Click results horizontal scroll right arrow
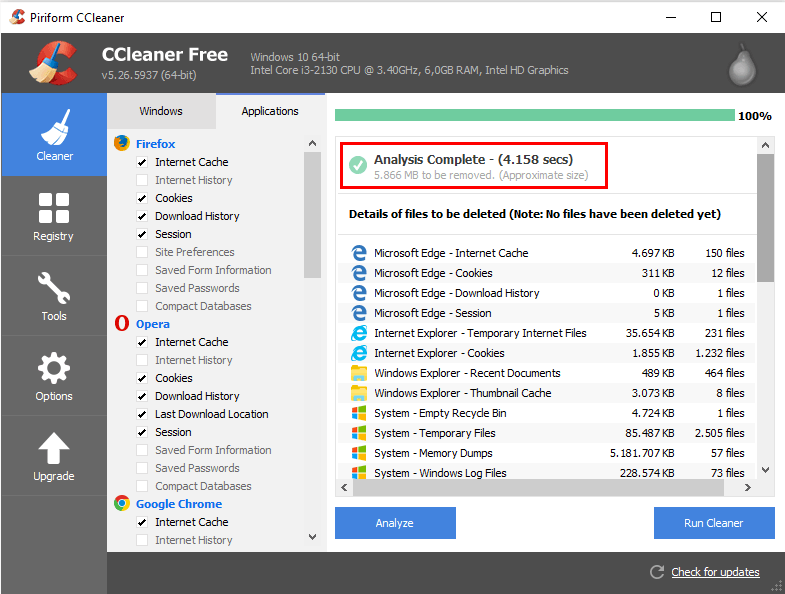The height and width of the screenshot is (594, 785). pos(747,487)
